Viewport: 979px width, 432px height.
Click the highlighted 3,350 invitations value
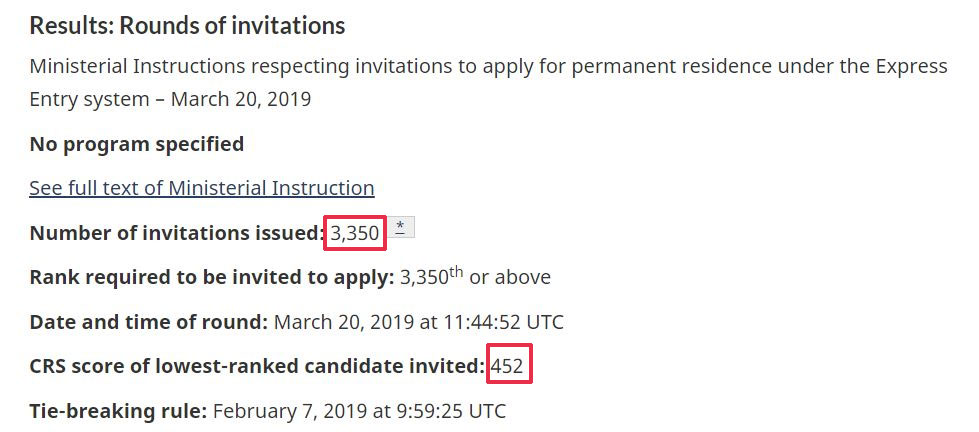355,234
